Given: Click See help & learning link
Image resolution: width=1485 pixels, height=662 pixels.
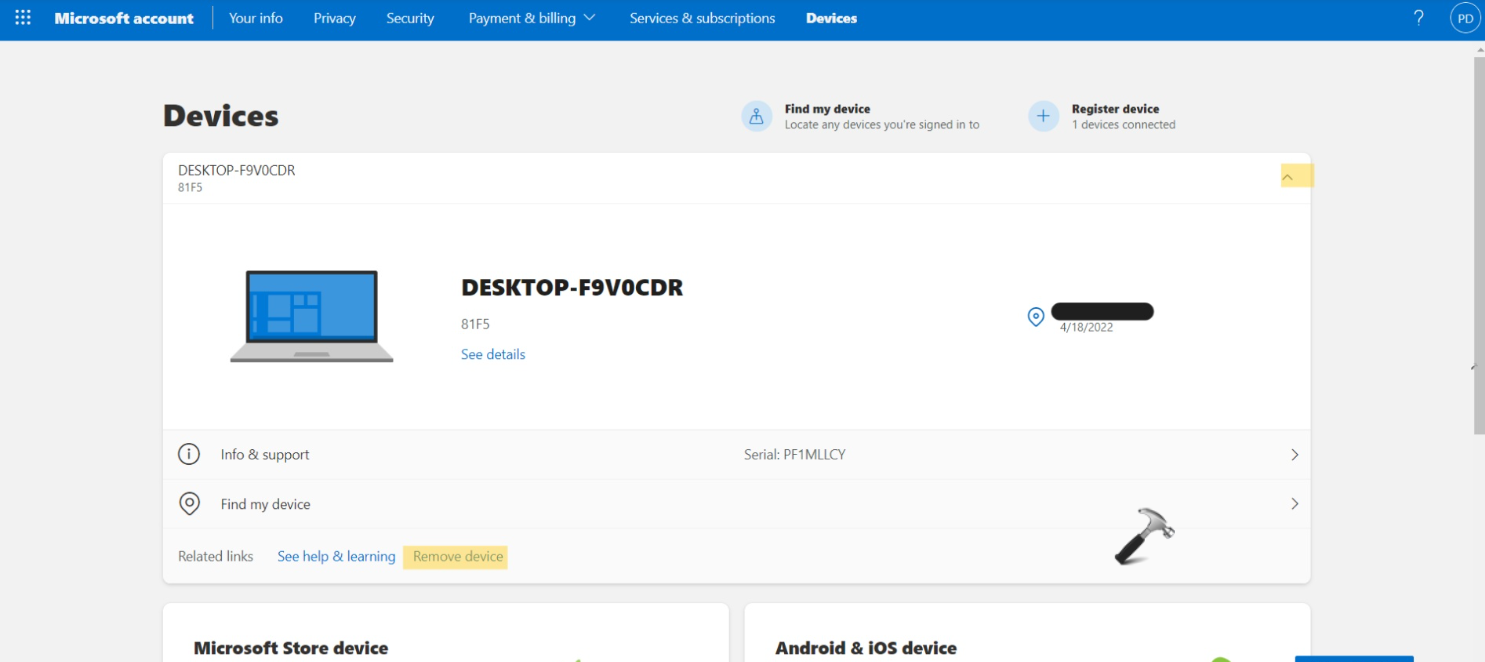Looking at the screenshot, I should click(x=336, y=557).
